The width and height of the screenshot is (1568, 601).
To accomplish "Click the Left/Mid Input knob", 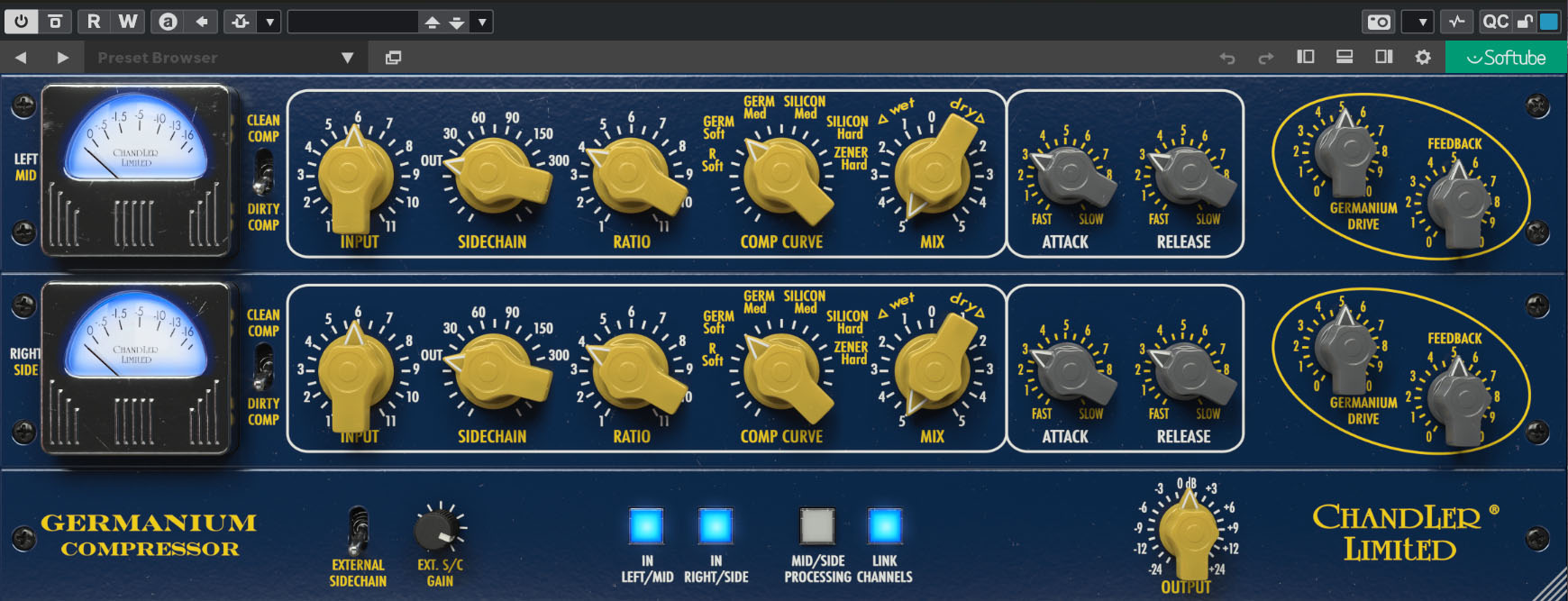I will point(356,178).
